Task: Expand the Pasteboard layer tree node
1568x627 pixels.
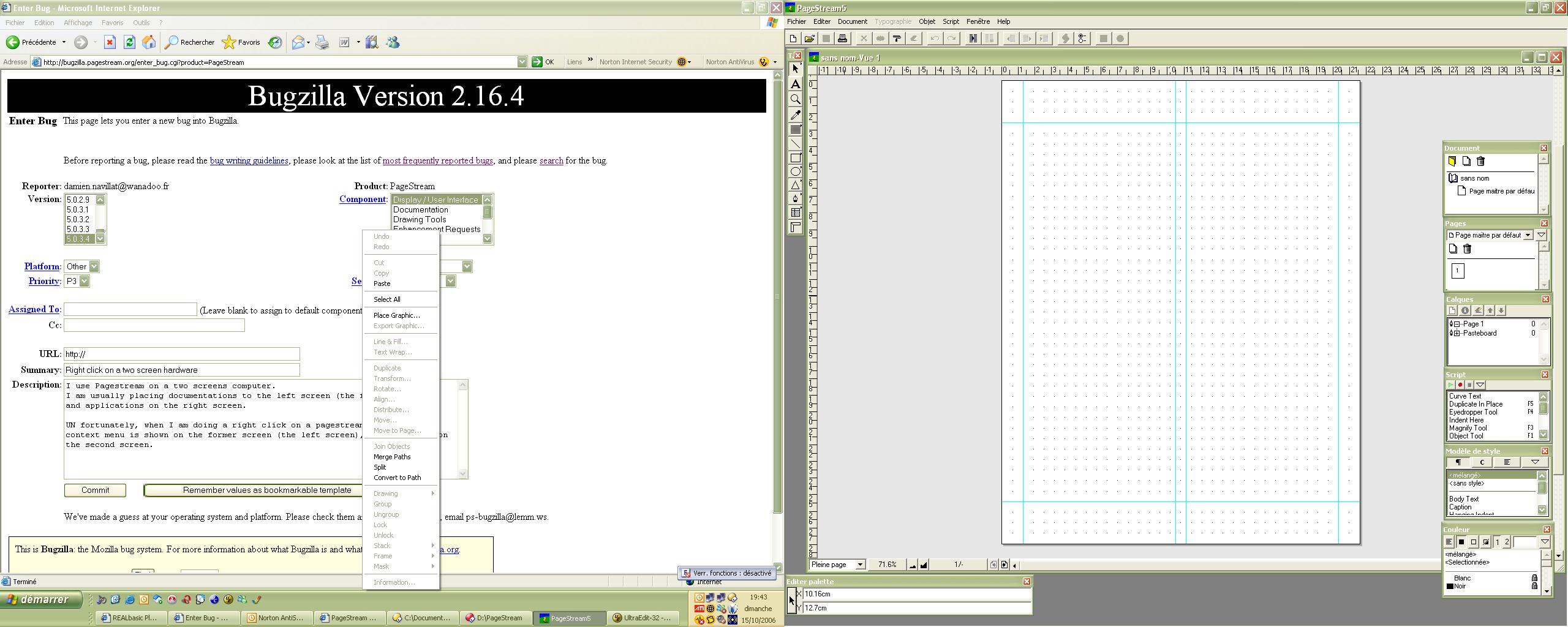Action: (1457, 334)
